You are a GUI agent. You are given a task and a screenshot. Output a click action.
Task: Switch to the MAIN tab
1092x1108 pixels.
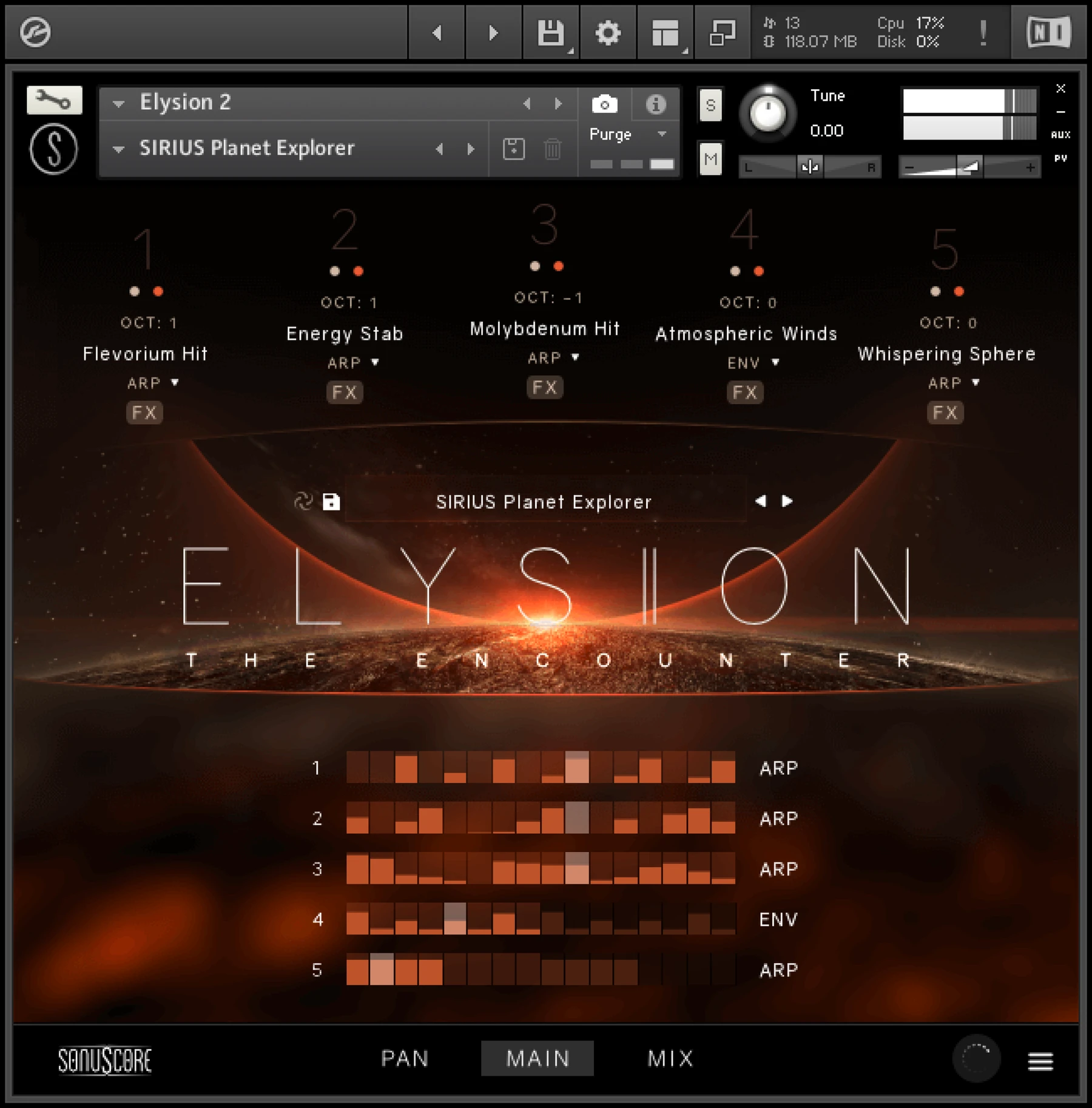coord(538,1059)
